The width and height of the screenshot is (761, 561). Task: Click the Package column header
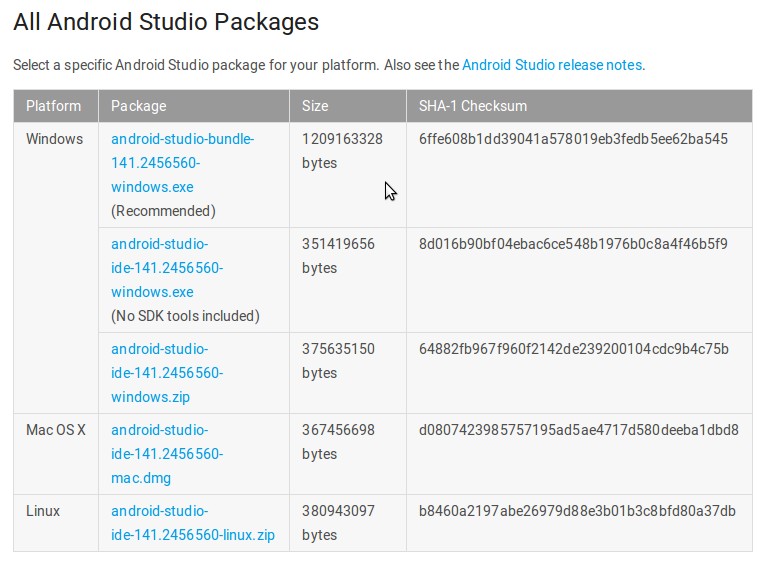pos(194,106)
